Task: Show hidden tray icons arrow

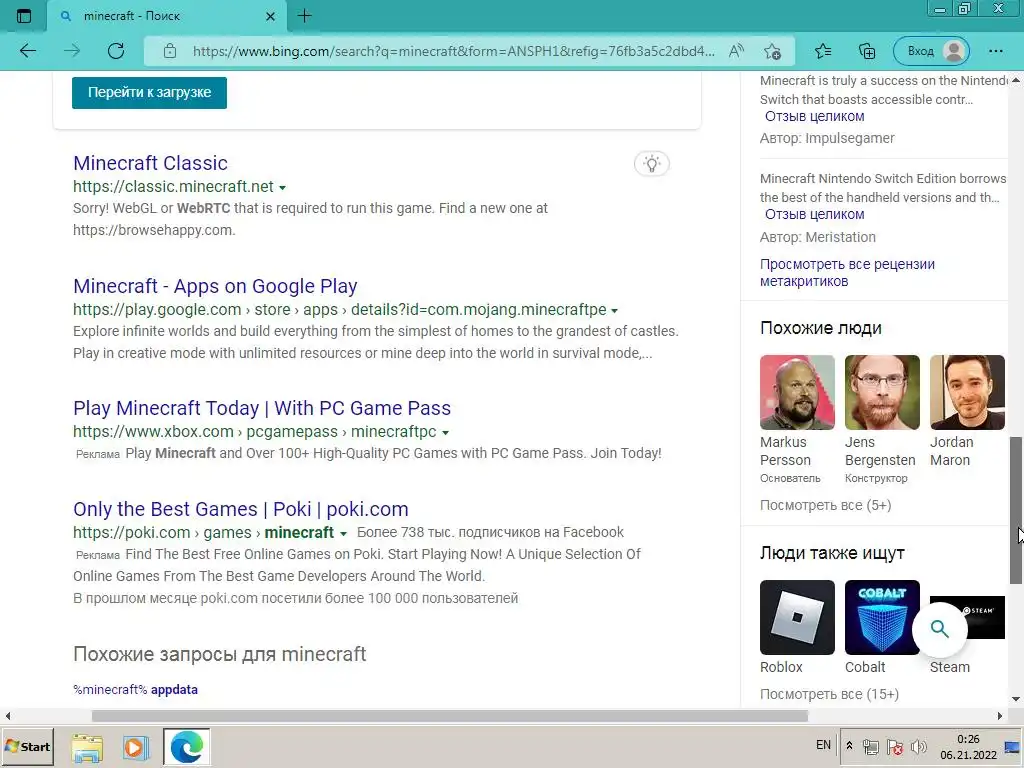Action: click(849, 745)
